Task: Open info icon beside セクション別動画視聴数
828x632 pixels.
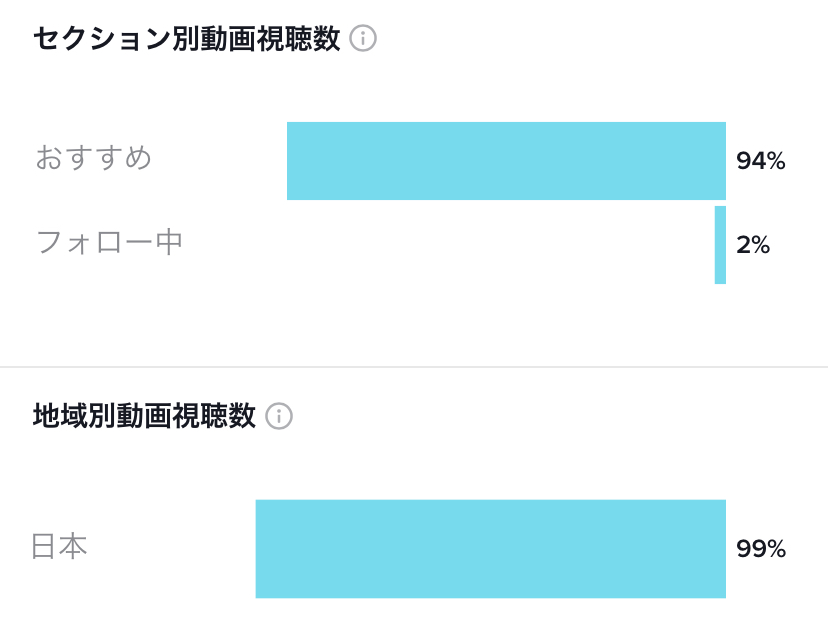Action: tap(363, 39)
